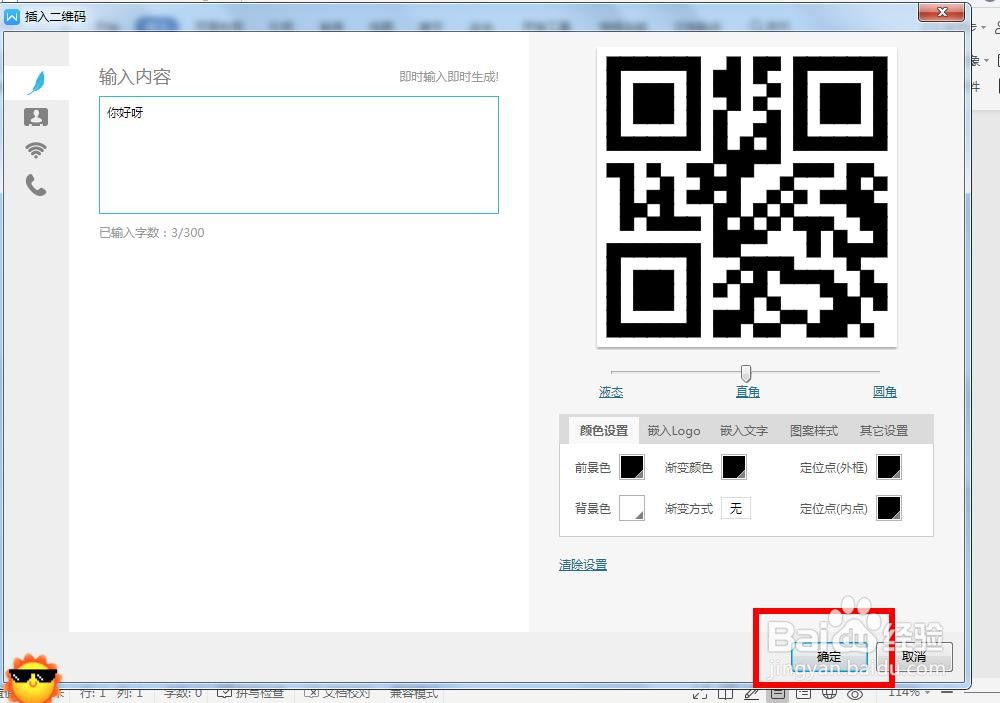Click the corner style slider handle
This screenshot has height=703, width=1000.
[x=746, y=373]
